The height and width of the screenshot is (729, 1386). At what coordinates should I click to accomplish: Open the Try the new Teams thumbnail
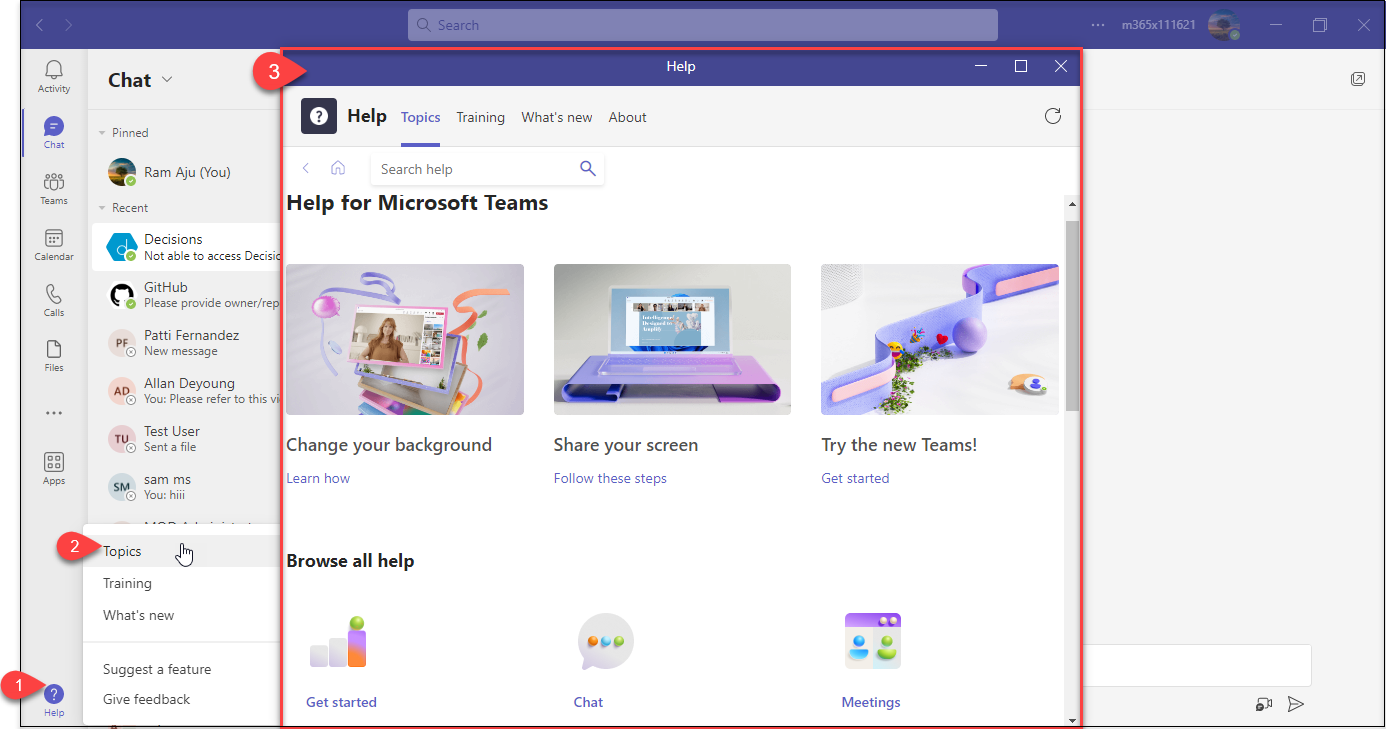pos(939,339)
